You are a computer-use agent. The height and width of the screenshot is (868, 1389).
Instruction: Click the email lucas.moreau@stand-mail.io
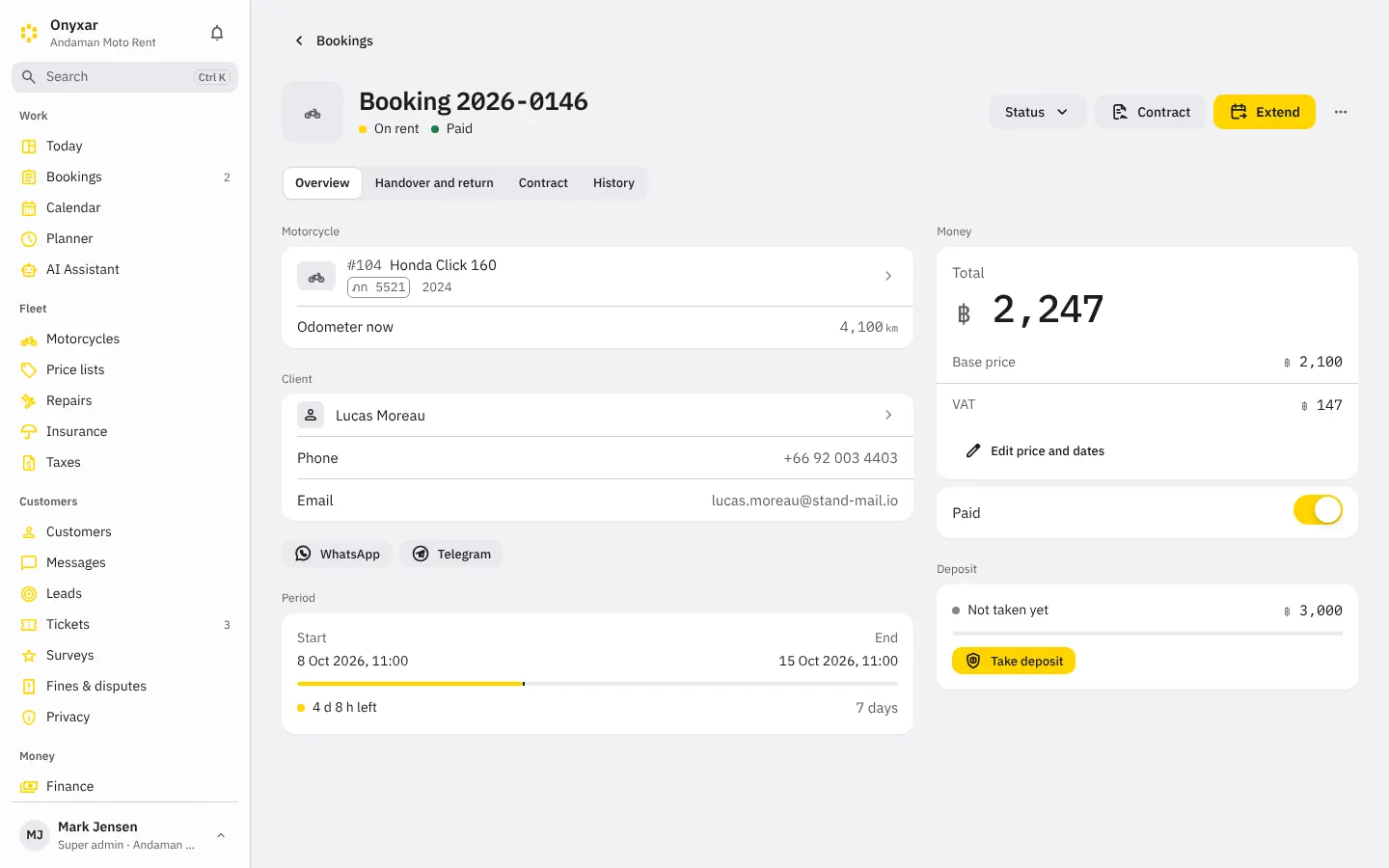[804, 501]
